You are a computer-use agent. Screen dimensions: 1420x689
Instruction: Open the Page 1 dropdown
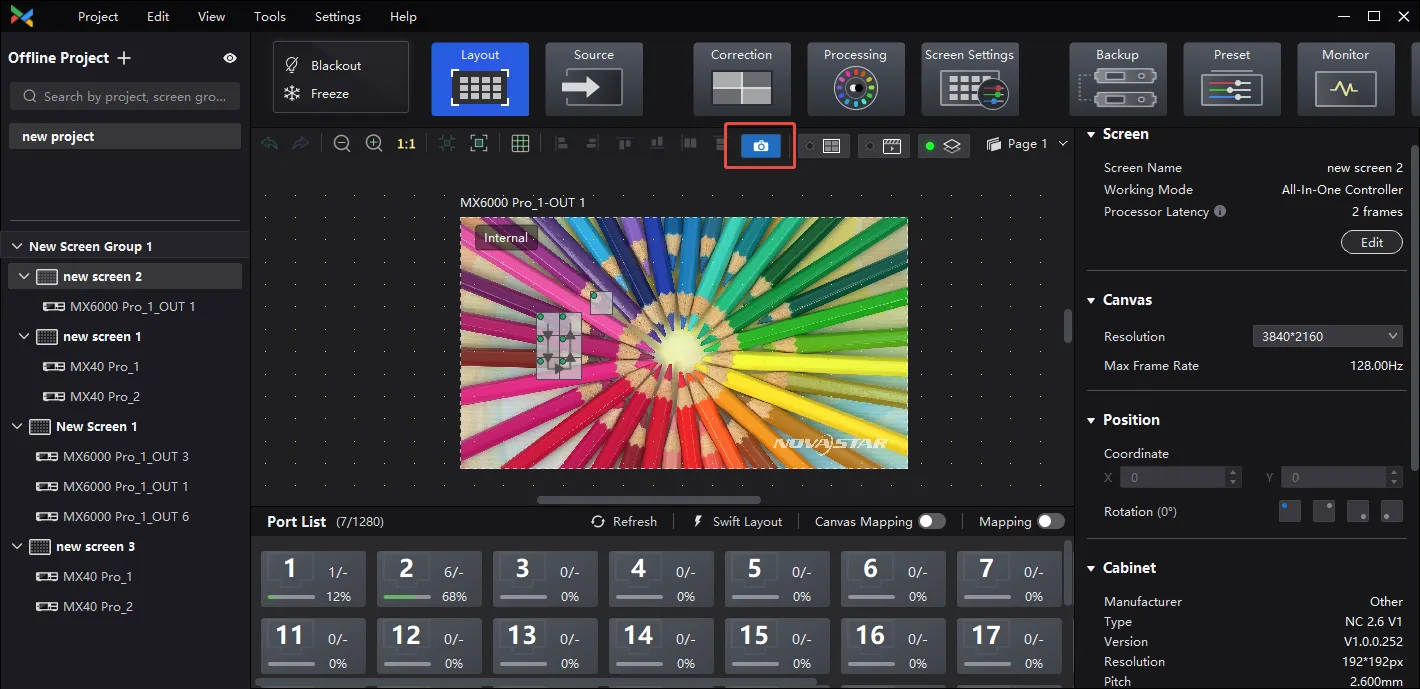pos(1027,144)
